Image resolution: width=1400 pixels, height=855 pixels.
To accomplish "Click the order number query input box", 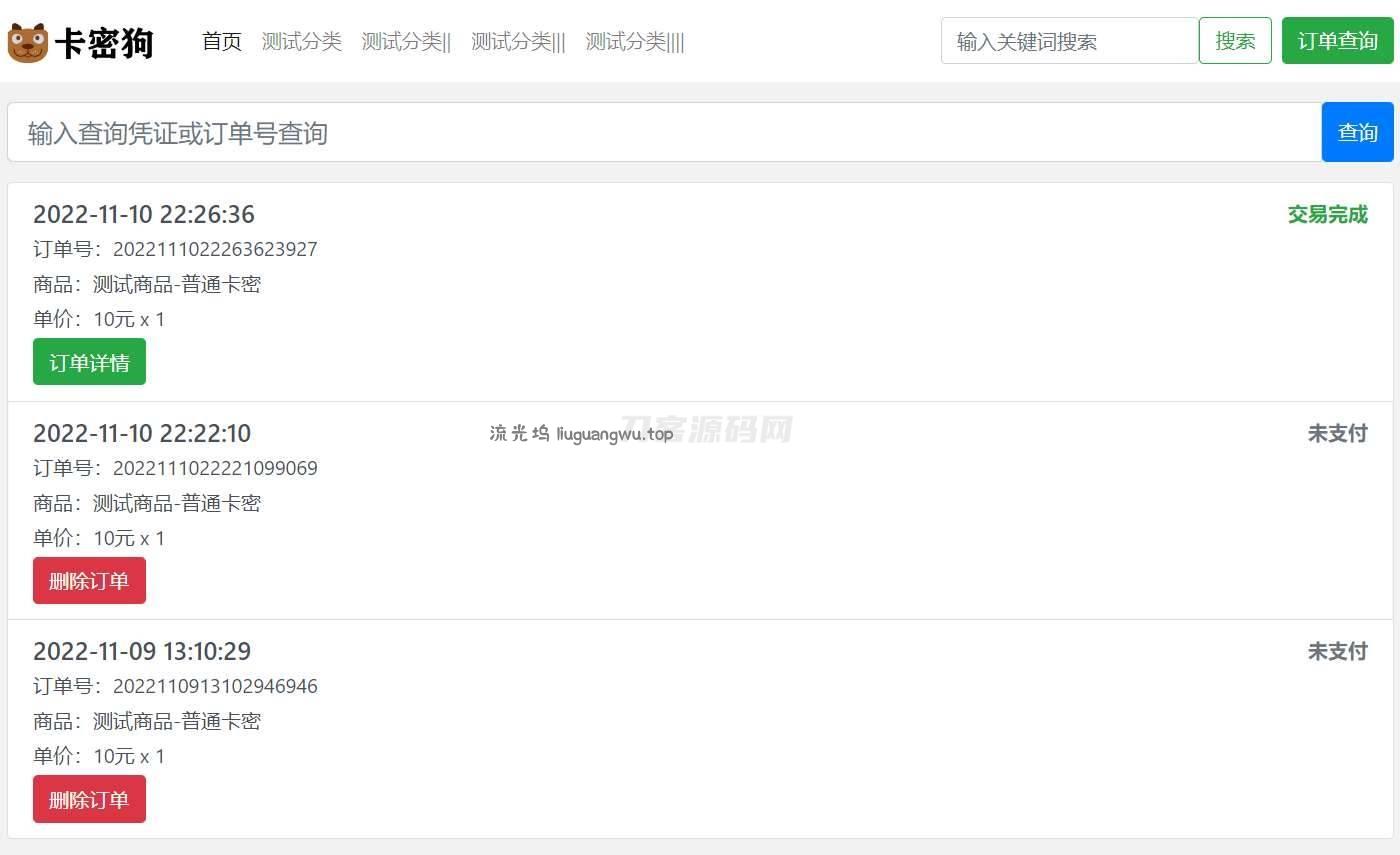I will 664,132.
